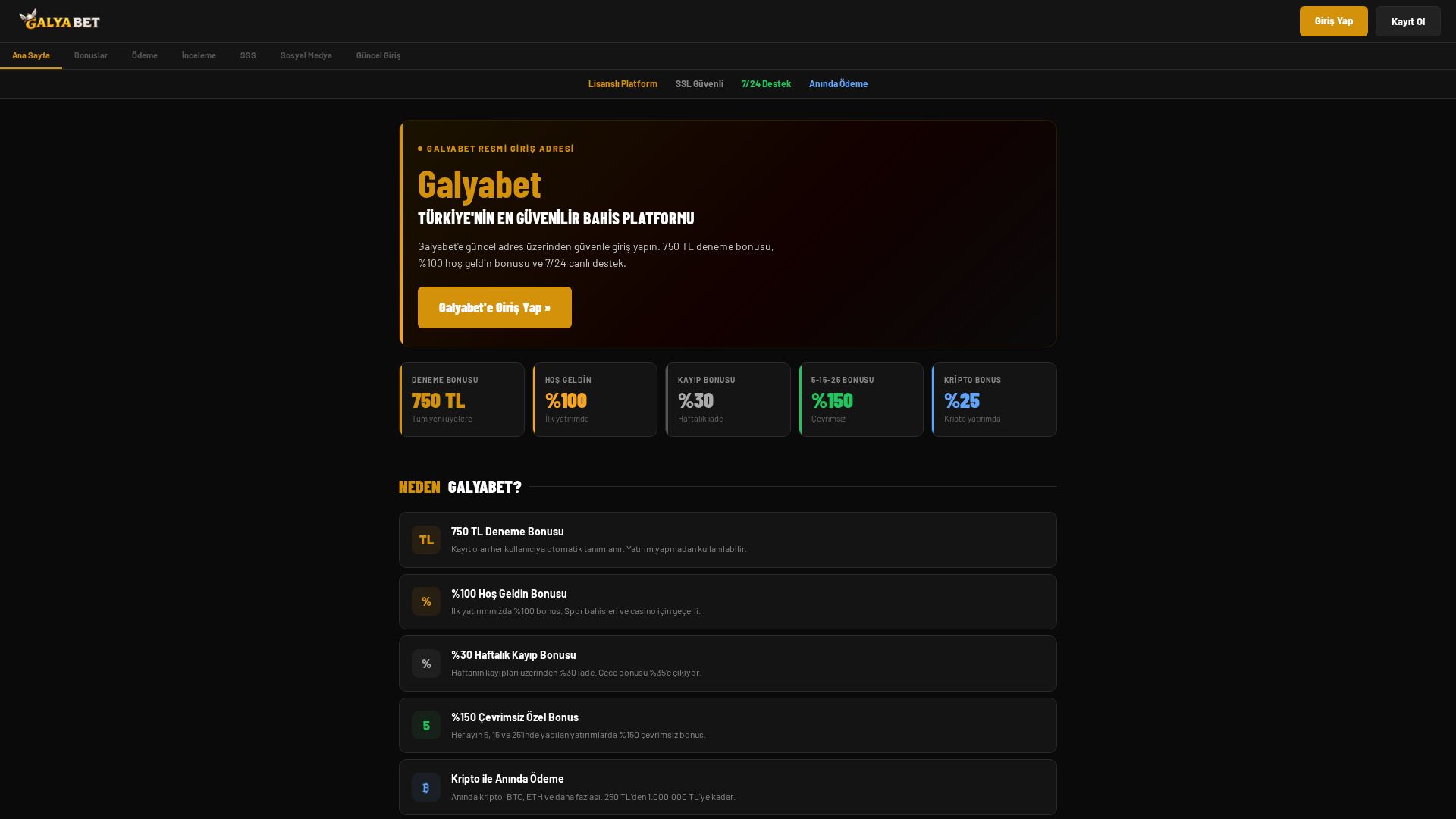Select the Güncel Giriş tab
The image size is (1456, 819).
pos(378,55)
